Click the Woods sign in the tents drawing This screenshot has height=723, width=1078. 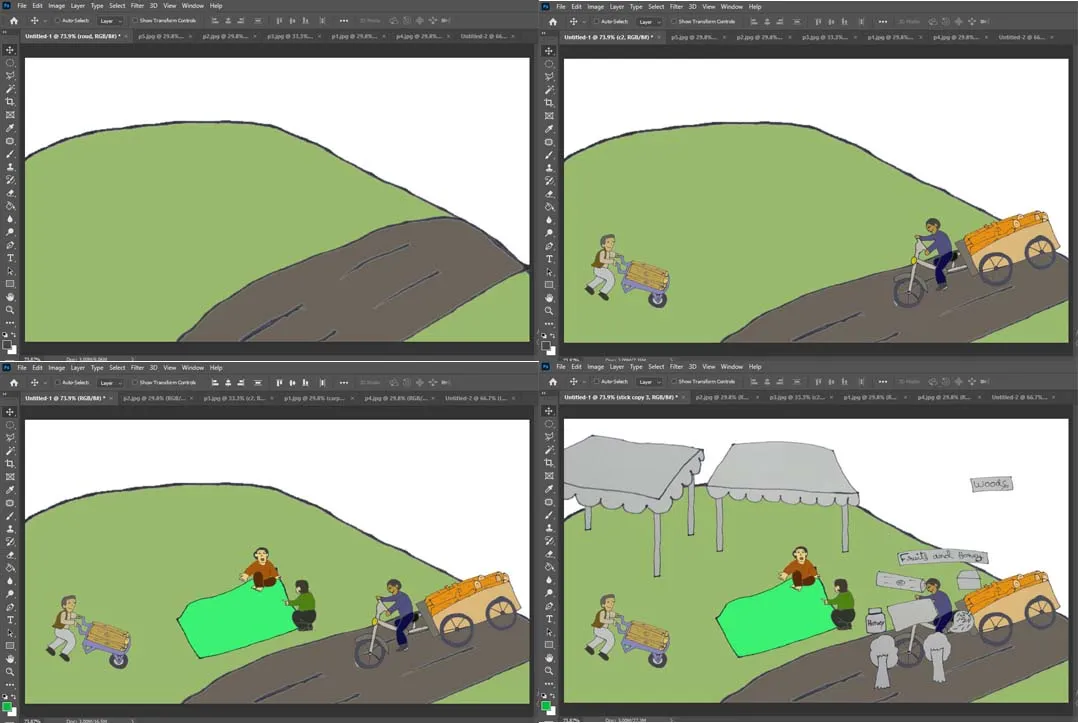[991, 484]
